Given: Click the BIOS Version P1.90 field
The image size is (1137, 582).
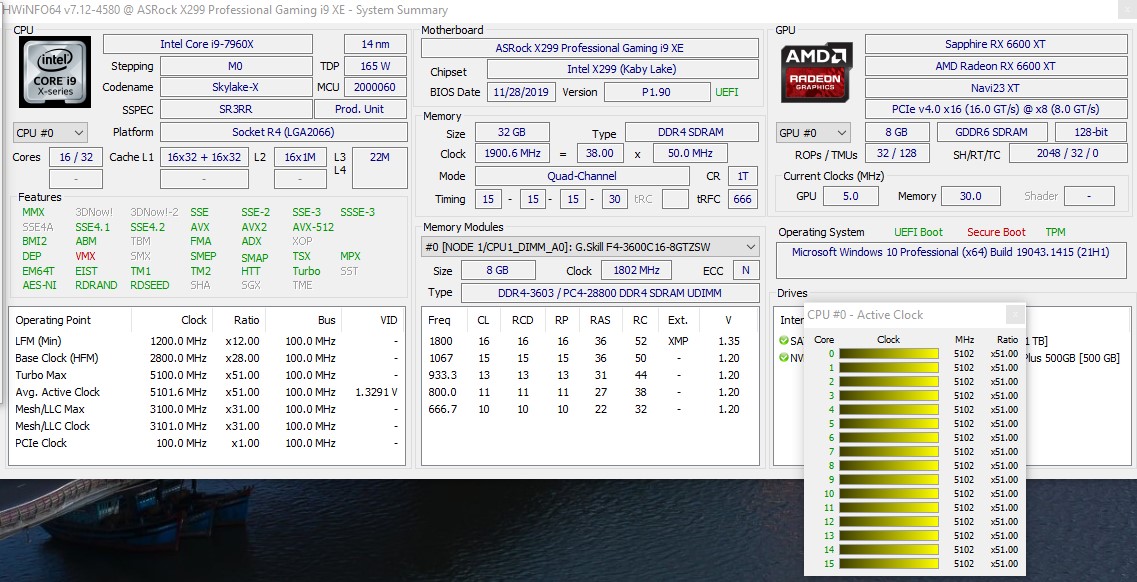Looking at the screenshot, I should coord(657,92).
